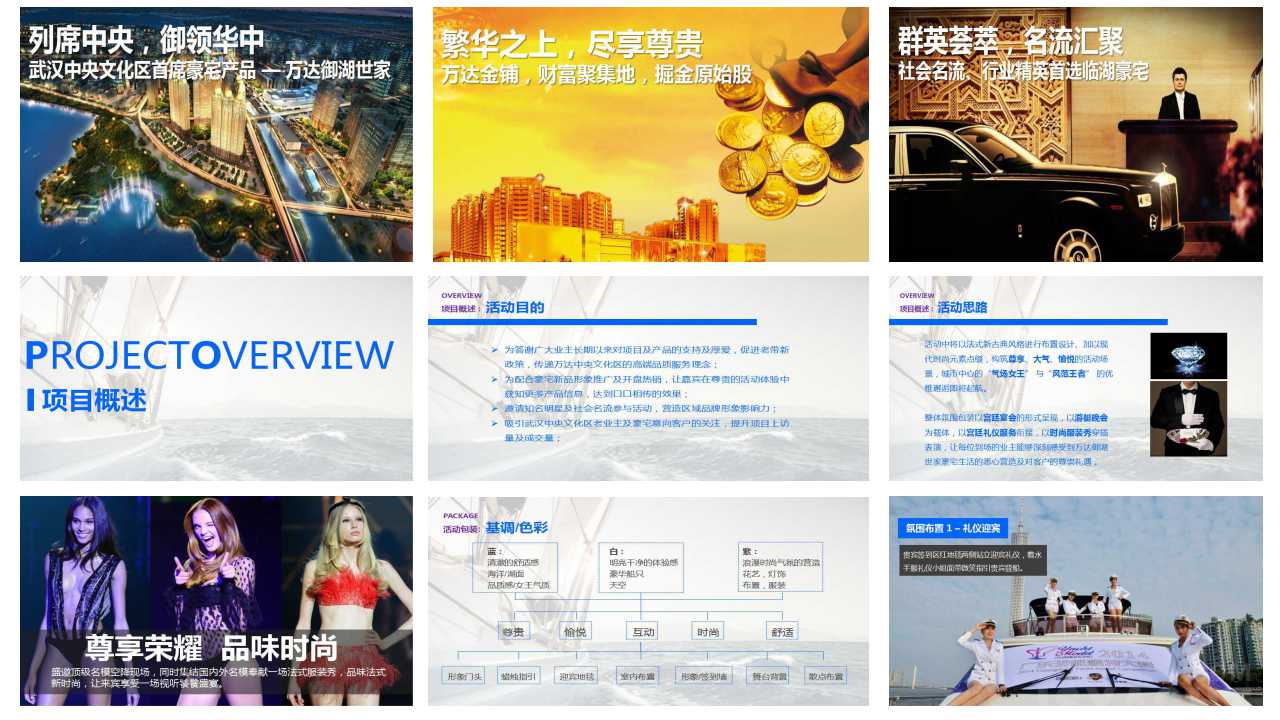Select the 活动目的 slide thumbnail
Viewport: 1280px width, 720px height.
coord(648,378)
